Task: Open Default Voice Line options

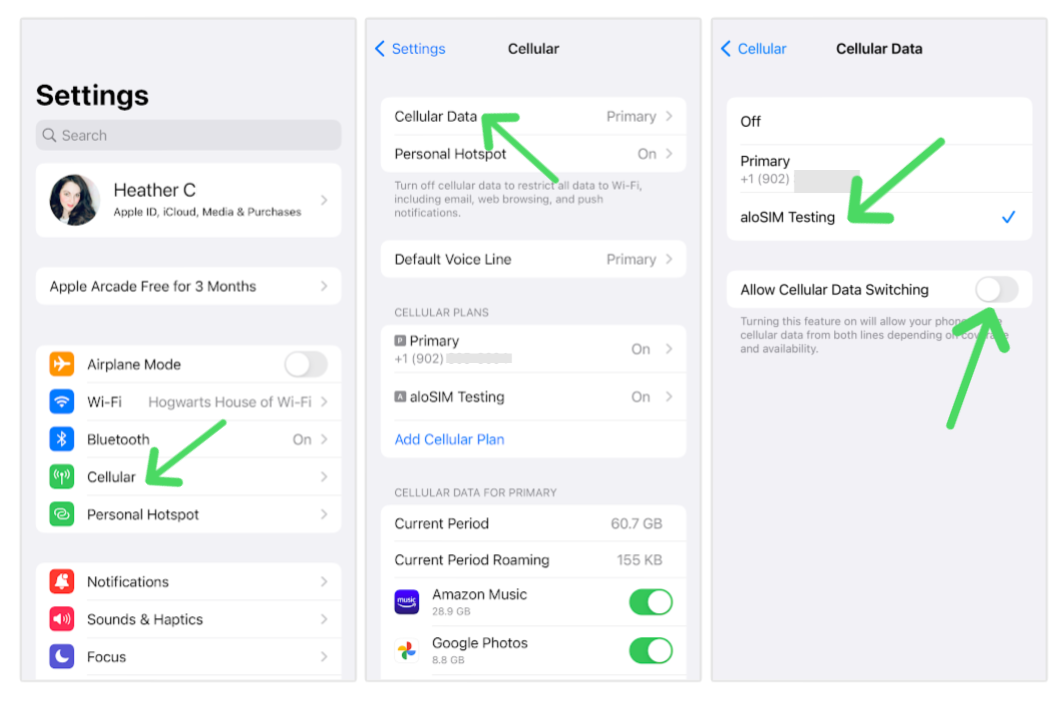Action: 533,259
